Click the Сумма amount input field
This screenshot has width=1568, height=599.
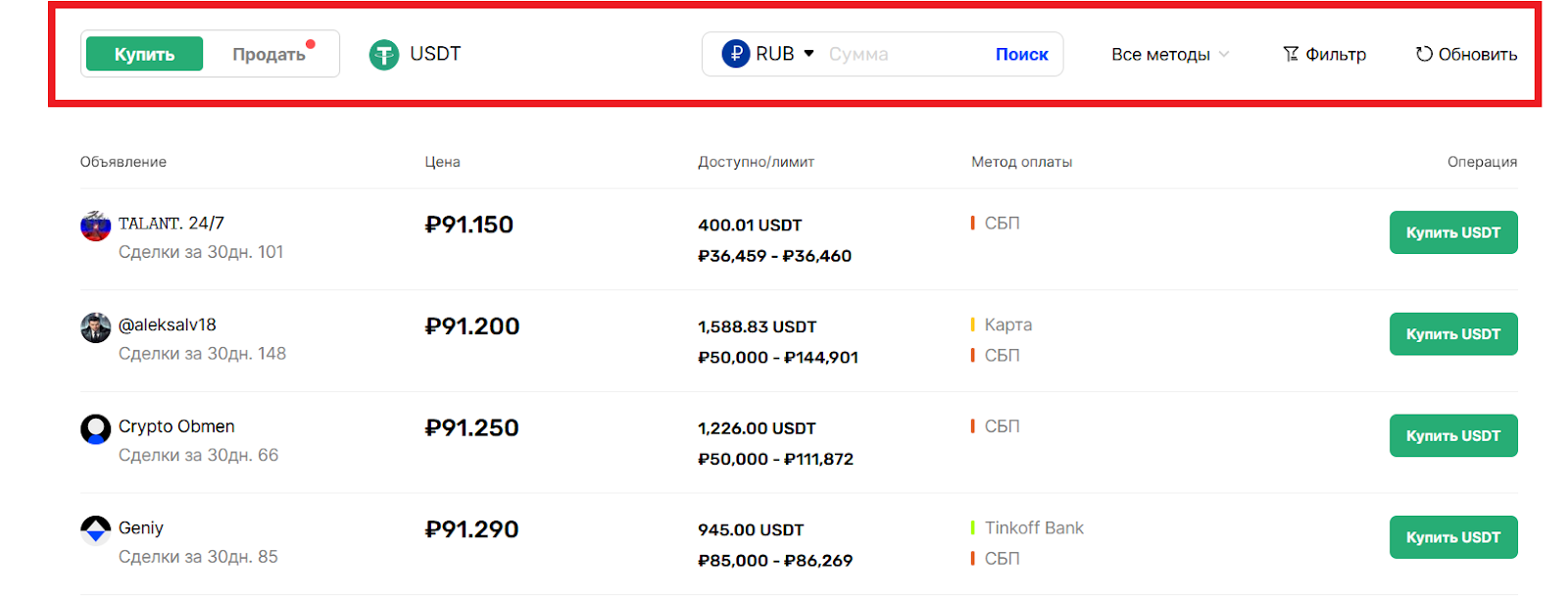(x=902, y=55)
